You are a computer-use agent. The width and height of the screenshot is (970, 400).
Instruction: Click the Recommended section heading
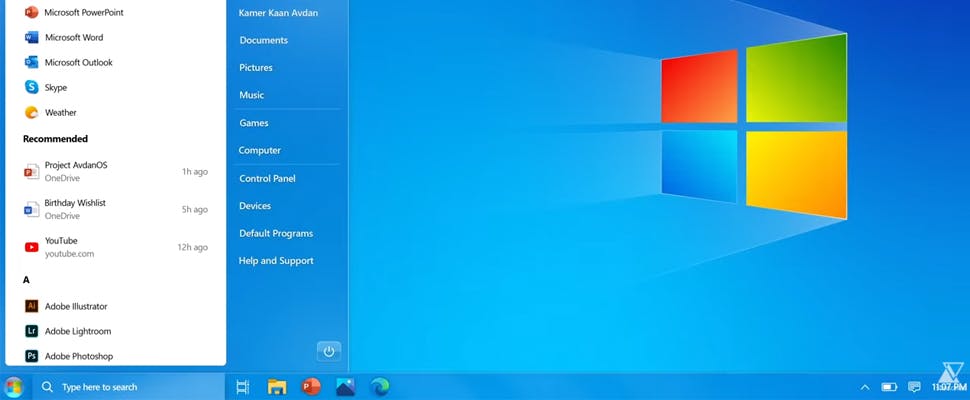pos(55,138)
